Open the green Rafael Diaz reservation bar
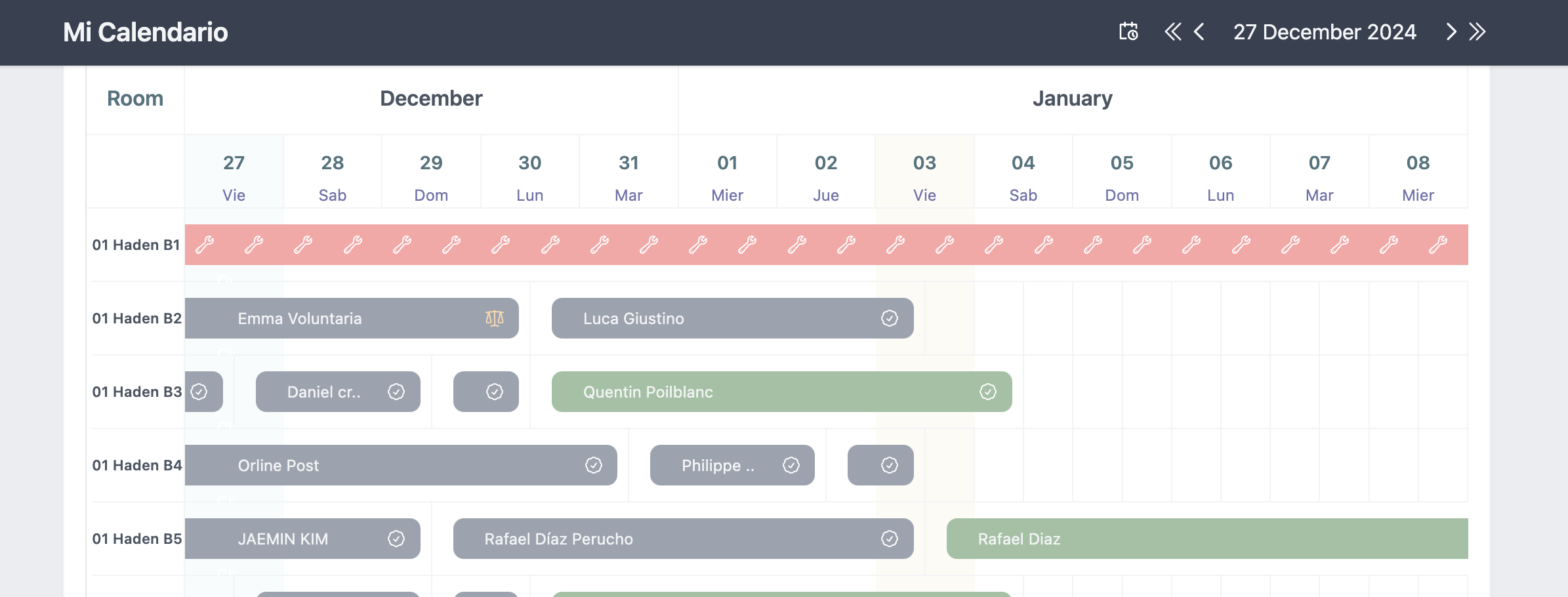1568x597 pixels. [1207, 539]
